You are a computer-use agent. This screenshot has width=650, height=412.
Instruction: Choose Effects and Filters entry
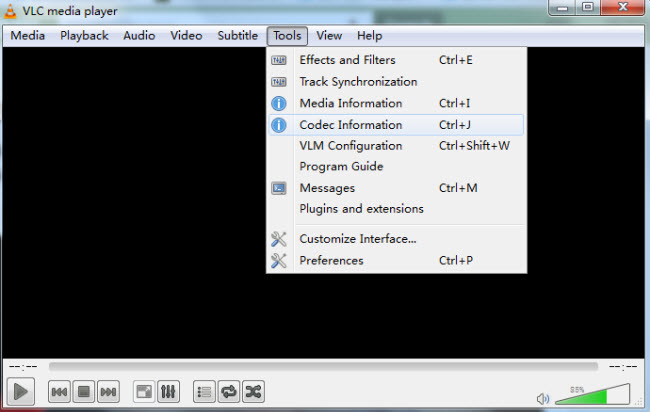(x=396, y=60)
